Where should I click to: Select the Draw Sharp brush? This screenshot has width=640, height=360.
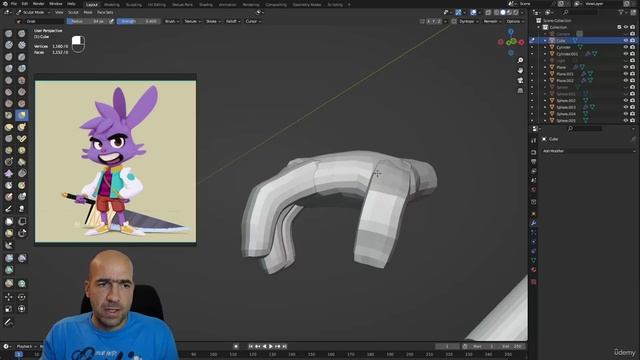(x=22, y=33)
